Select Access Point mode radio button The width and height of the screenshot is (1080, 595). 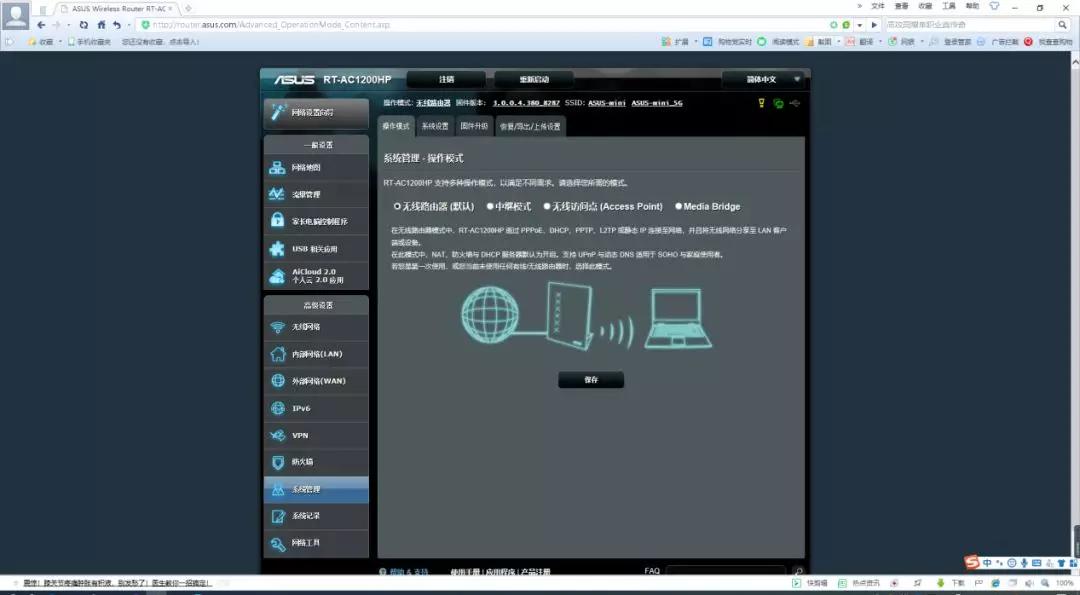(547, 207)
